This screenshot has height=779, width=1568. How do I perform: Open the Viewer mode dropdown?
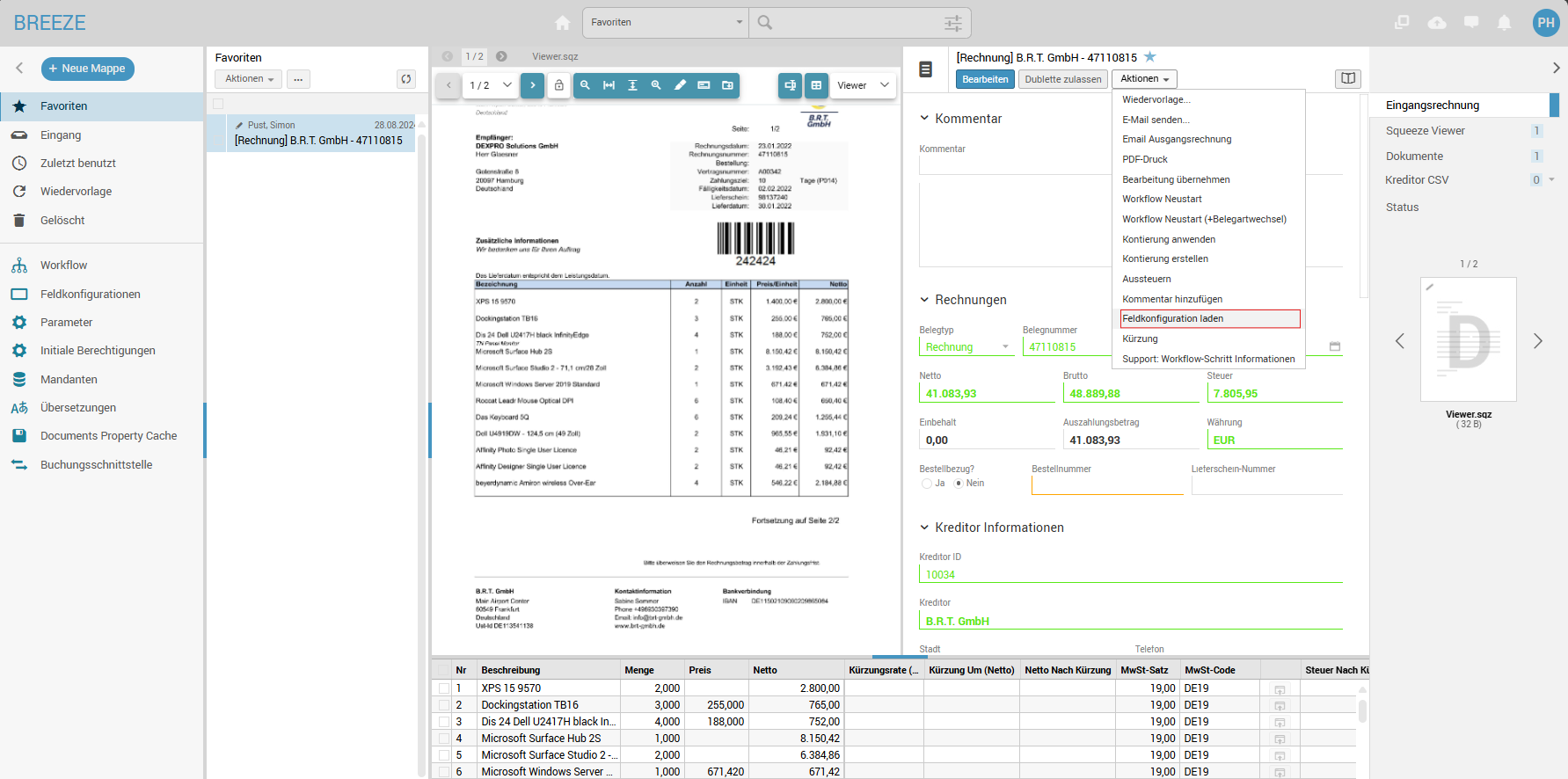(x=864, y=85)
